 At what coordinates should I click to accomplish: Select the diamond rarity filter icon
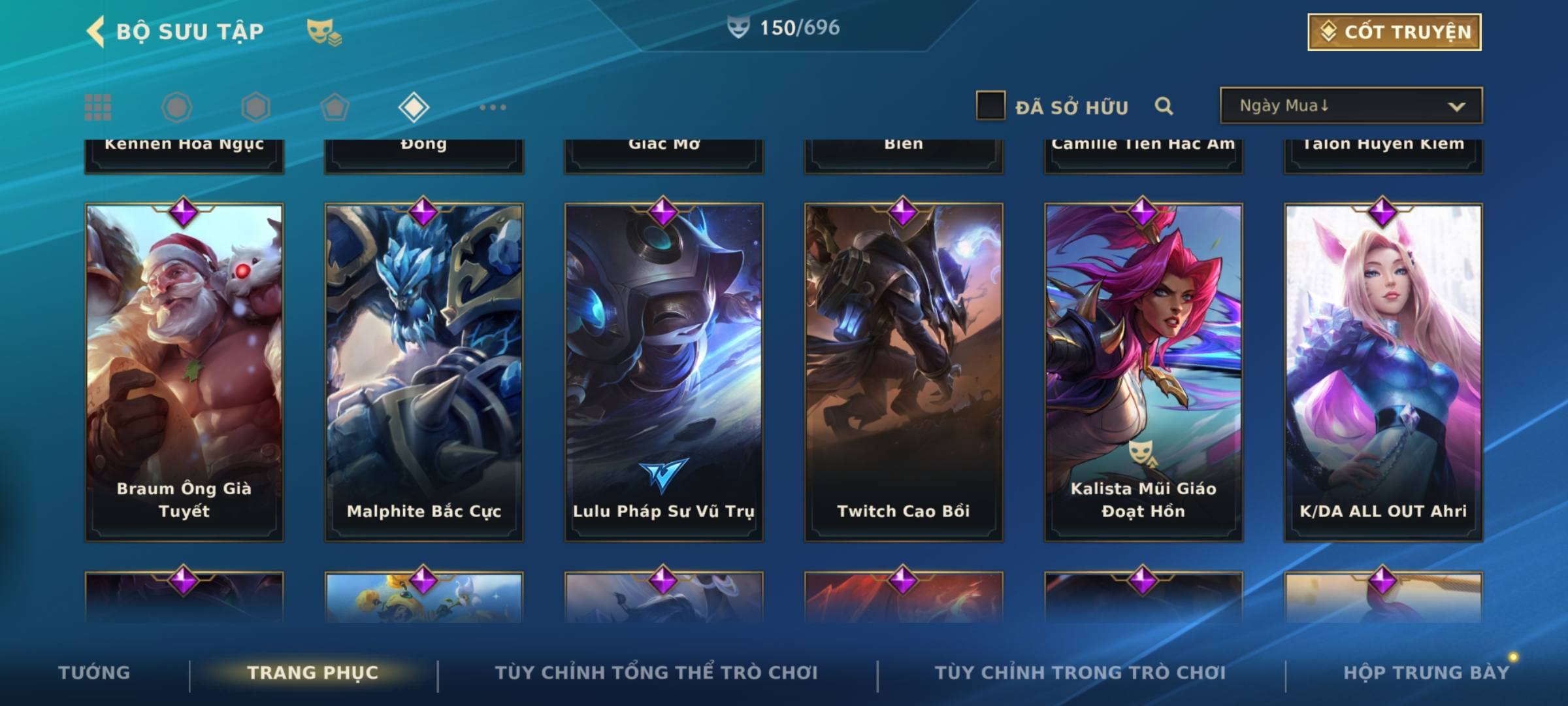[414, 107]
